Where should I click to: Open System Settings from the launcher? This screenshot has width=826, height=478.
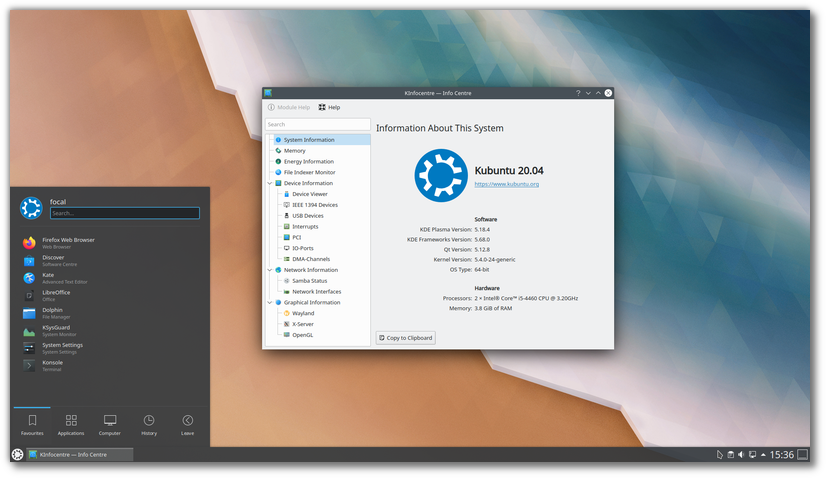click(x=110, y=348)
